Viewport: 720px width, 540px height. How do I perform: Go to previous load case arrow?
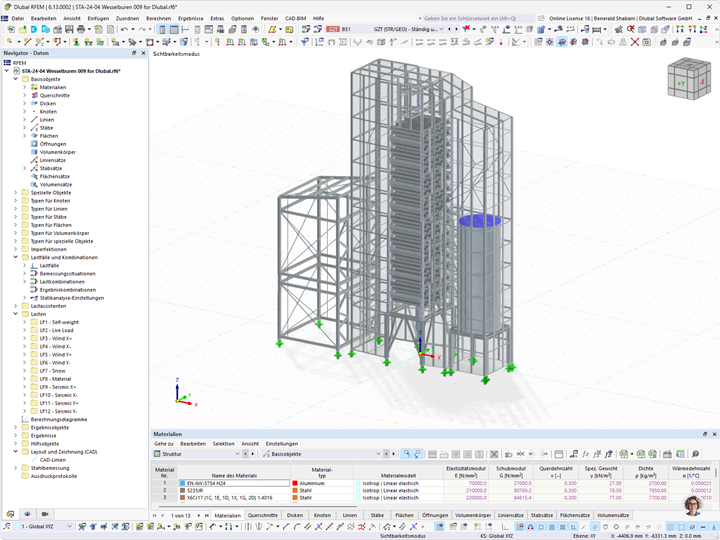449,29
